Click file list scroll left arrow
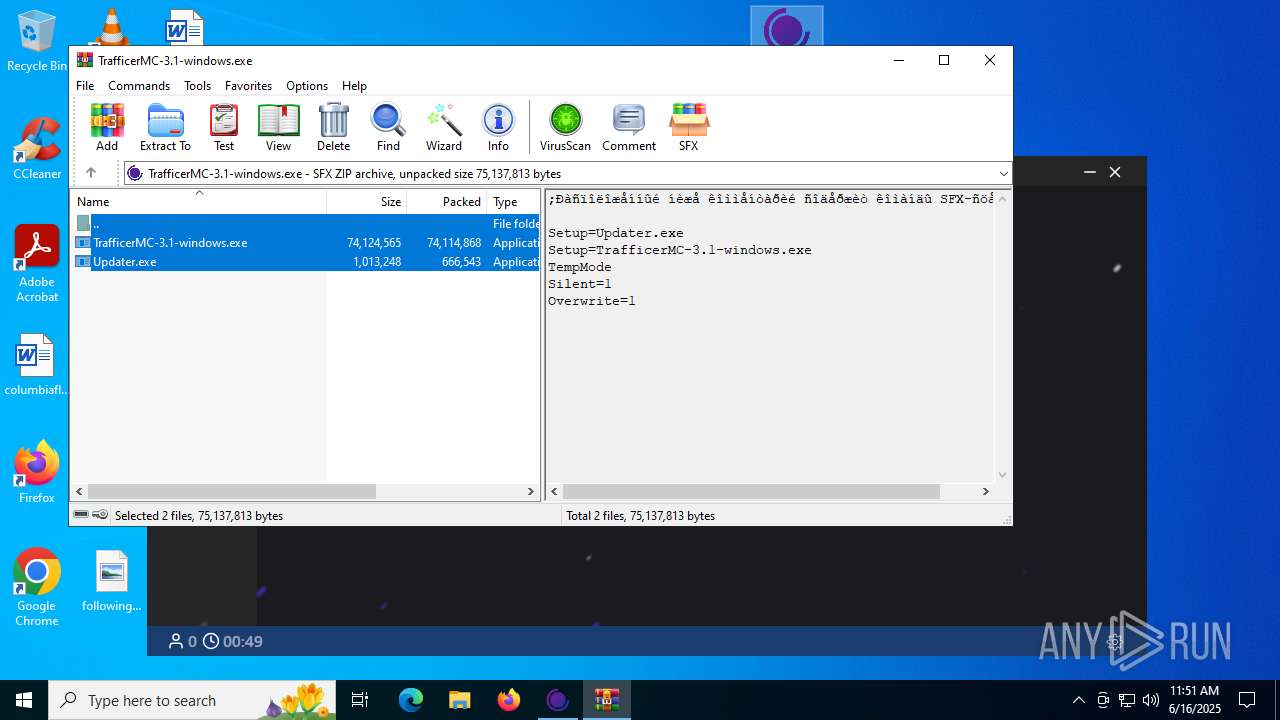The height and width of the screenshot is (720, 1280). pyautogui.click(x=79, y=491)
